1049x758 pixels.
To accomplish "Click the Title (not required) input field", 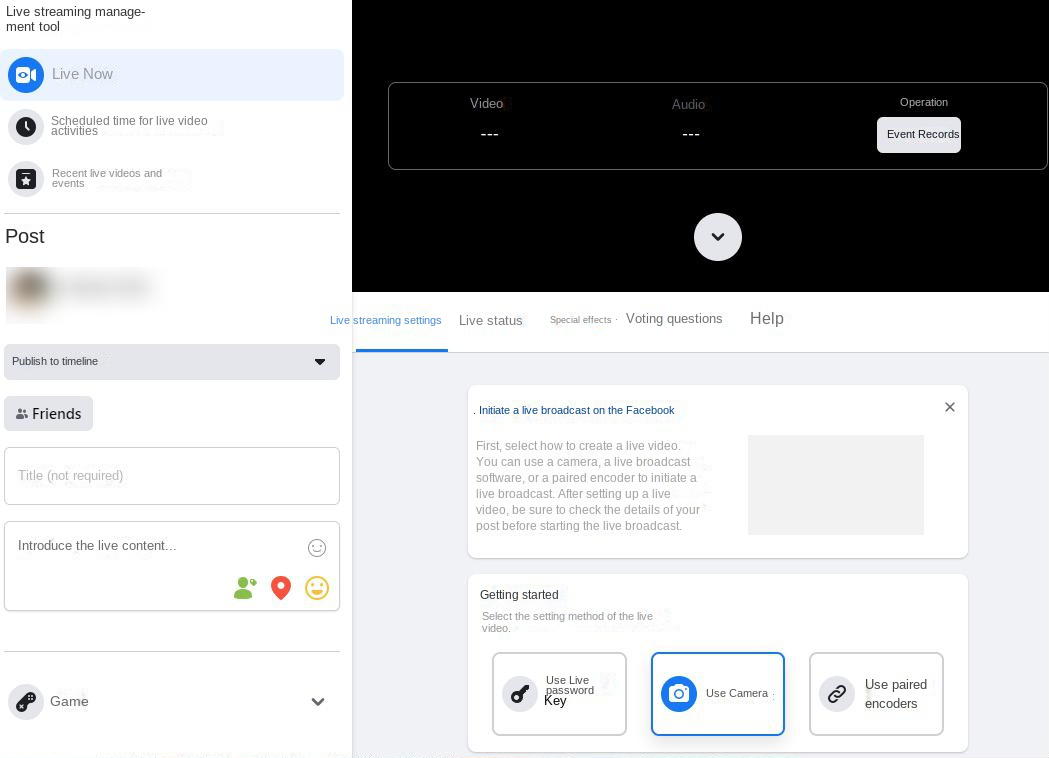I will (172, 476).
